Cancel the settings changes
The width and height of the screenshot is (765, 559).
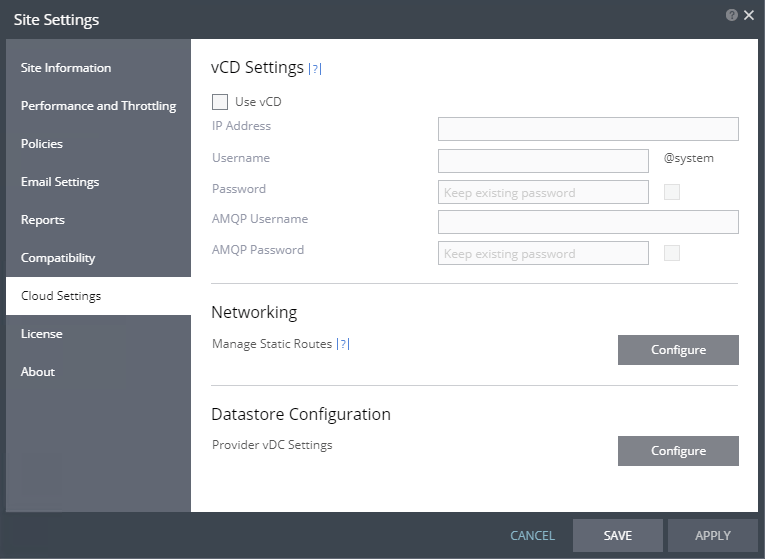coord(532,536)
